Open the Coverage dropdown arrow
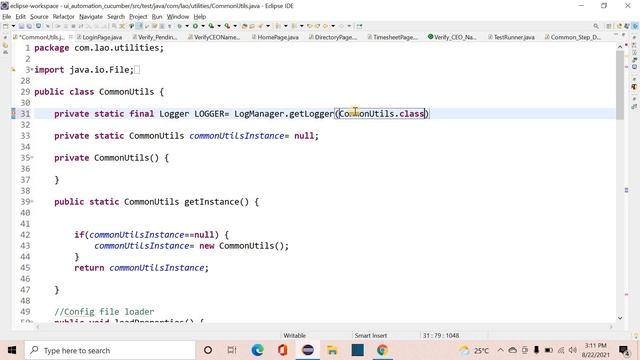640x360 pixels. [x=219, y=26]
